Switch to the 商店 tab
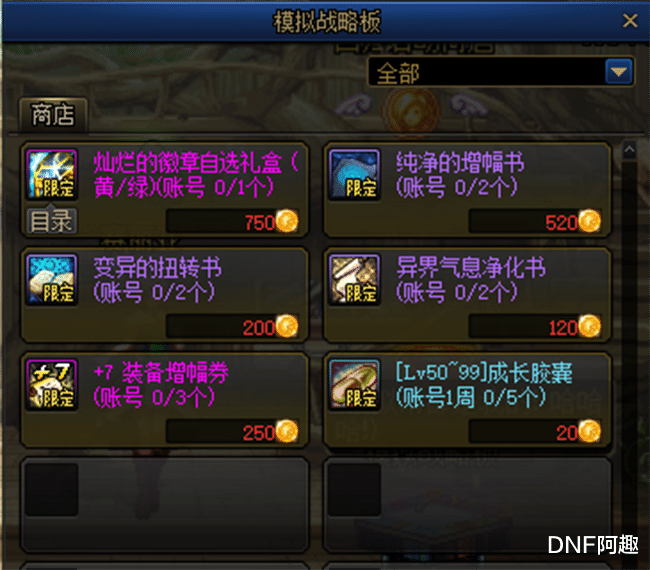The image size is (650, 570). (53, 115)
